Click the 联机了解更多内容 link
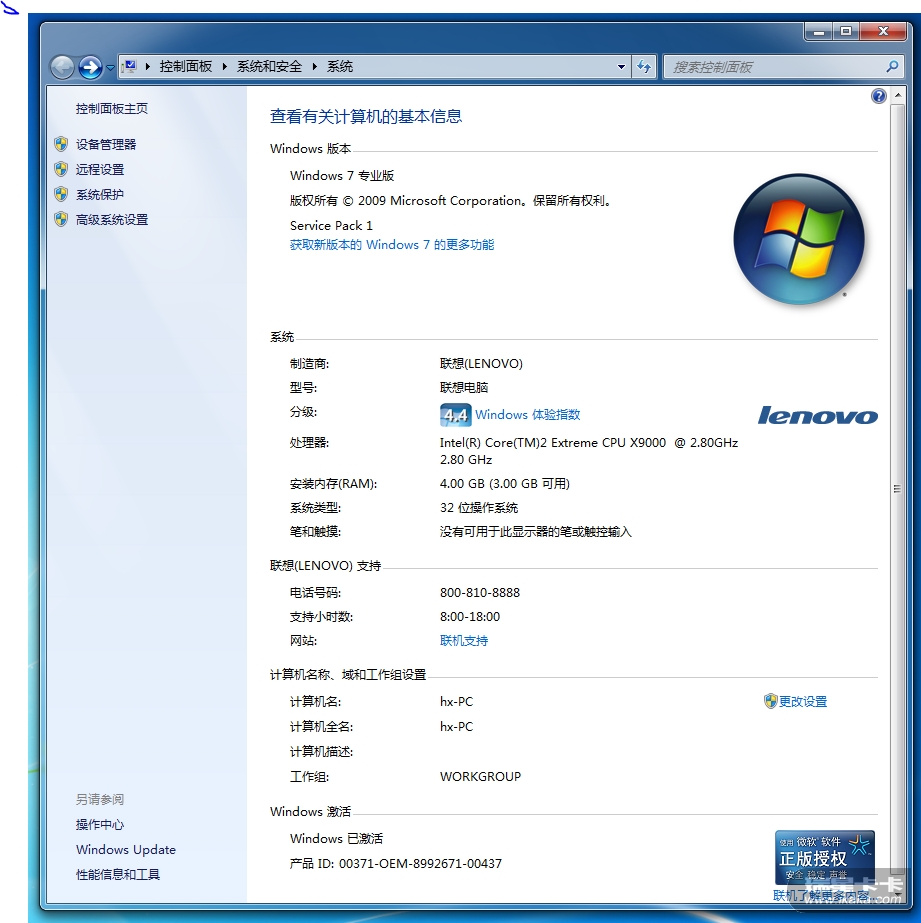The height and width of the screenshot is (923, 921). point(821,895)
